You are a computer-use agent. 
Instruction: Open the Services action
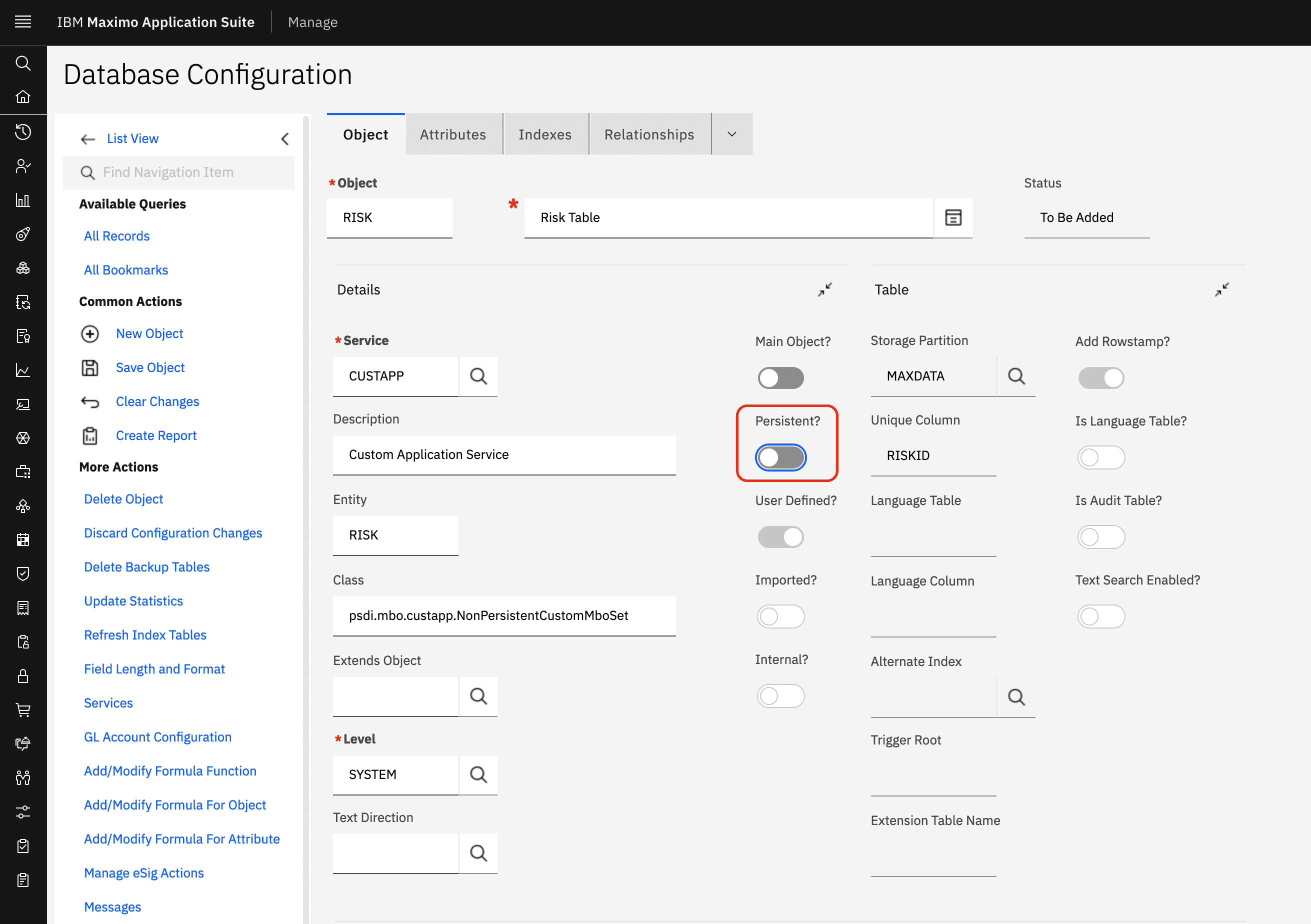click(108, 703)
